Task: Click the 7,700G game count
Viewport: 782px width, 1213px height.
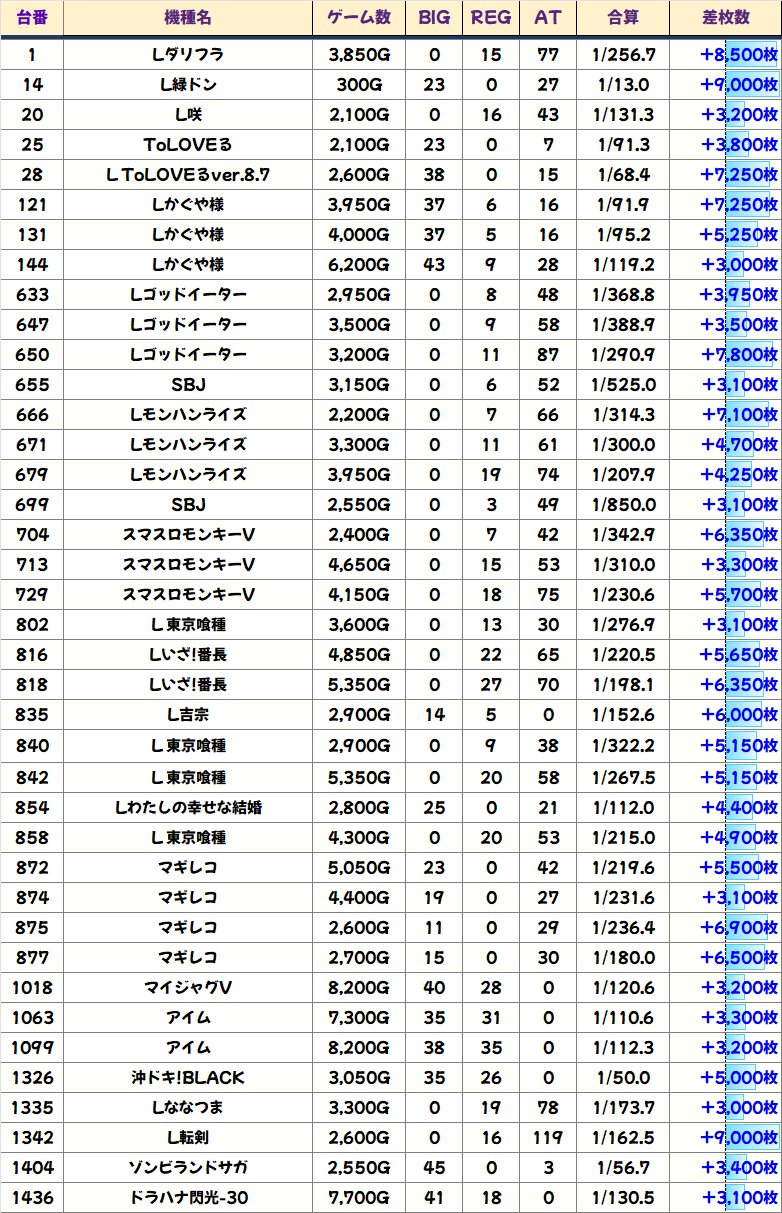Action: (359, 1198)
